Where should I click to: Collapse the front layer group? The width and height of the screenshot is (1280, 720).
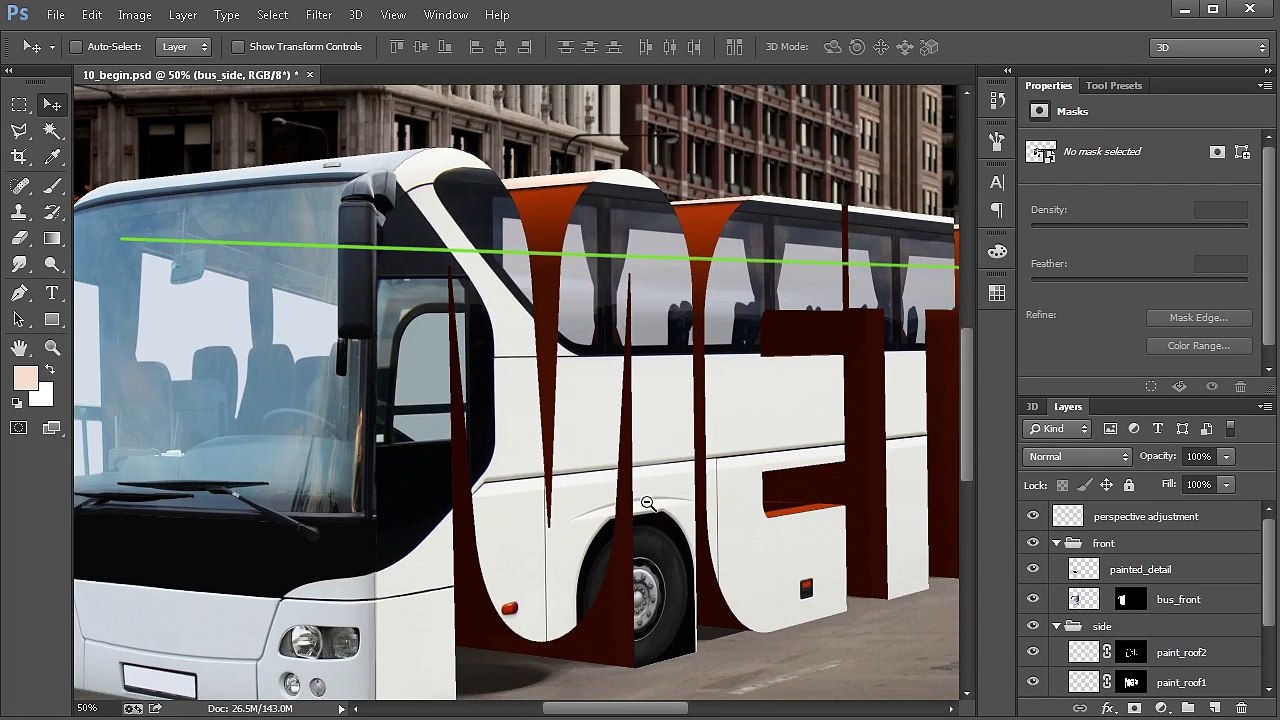coord(1056,543)
